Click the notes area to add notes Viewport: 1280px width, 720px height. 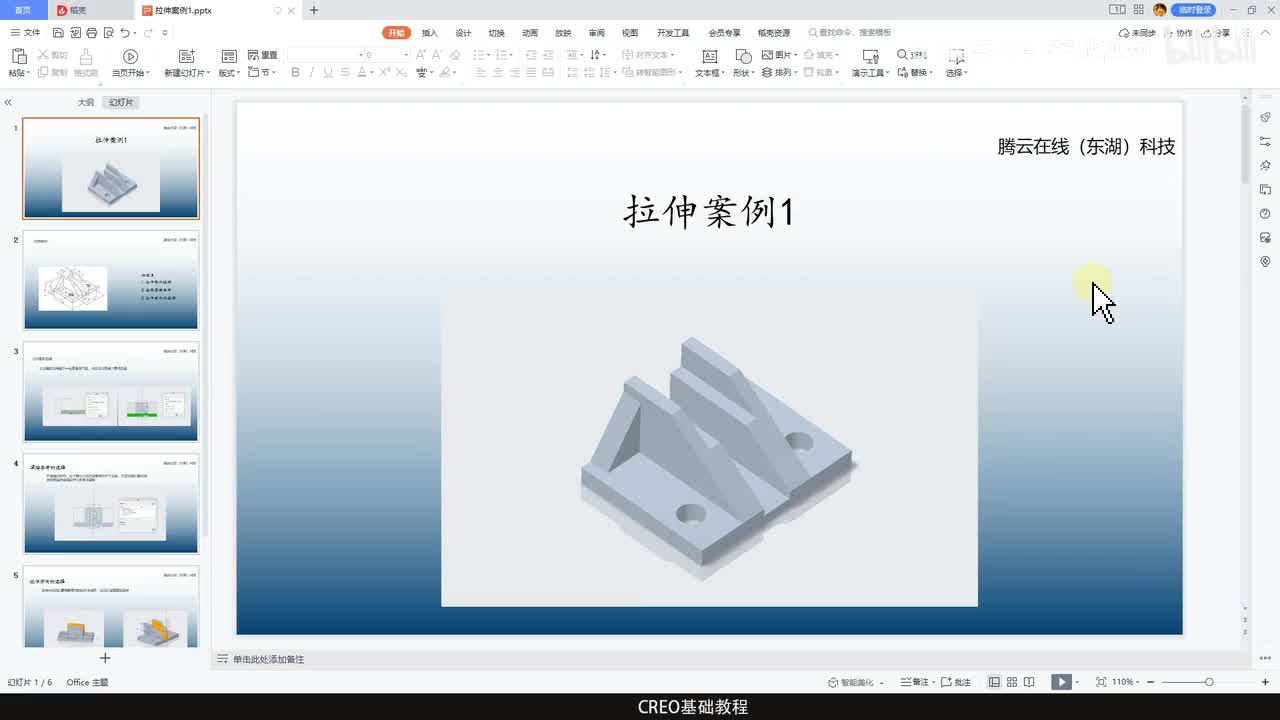tap(268, 659)
